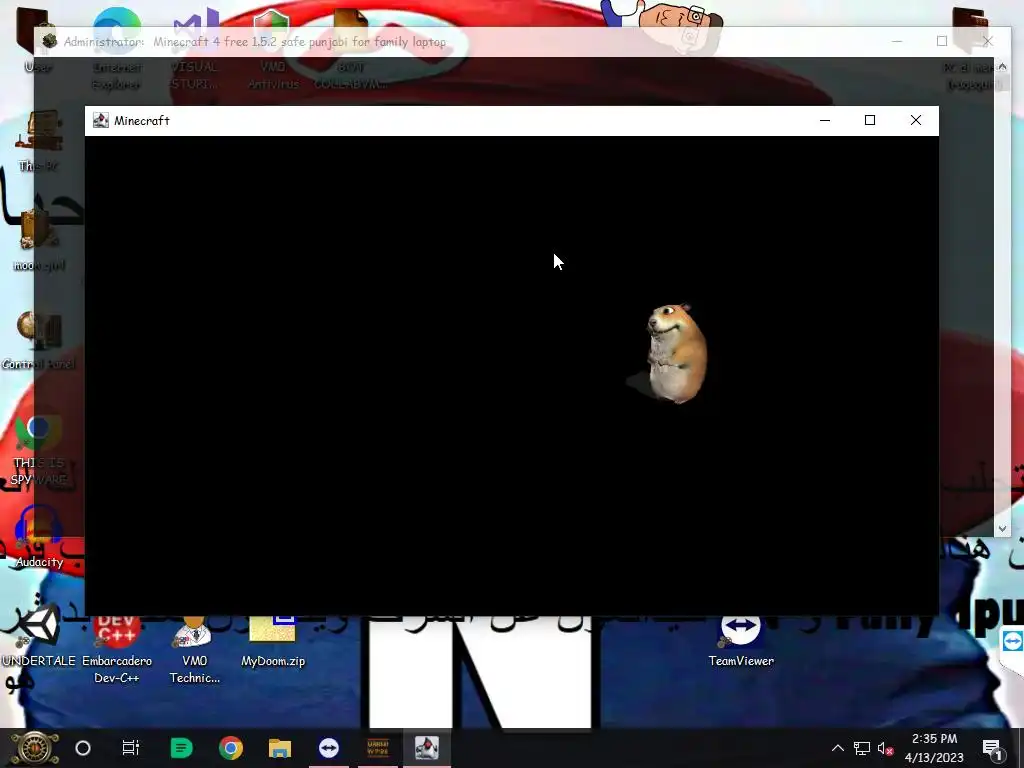
Task: Show hidden system tray icons
Action: pos(837,748)
